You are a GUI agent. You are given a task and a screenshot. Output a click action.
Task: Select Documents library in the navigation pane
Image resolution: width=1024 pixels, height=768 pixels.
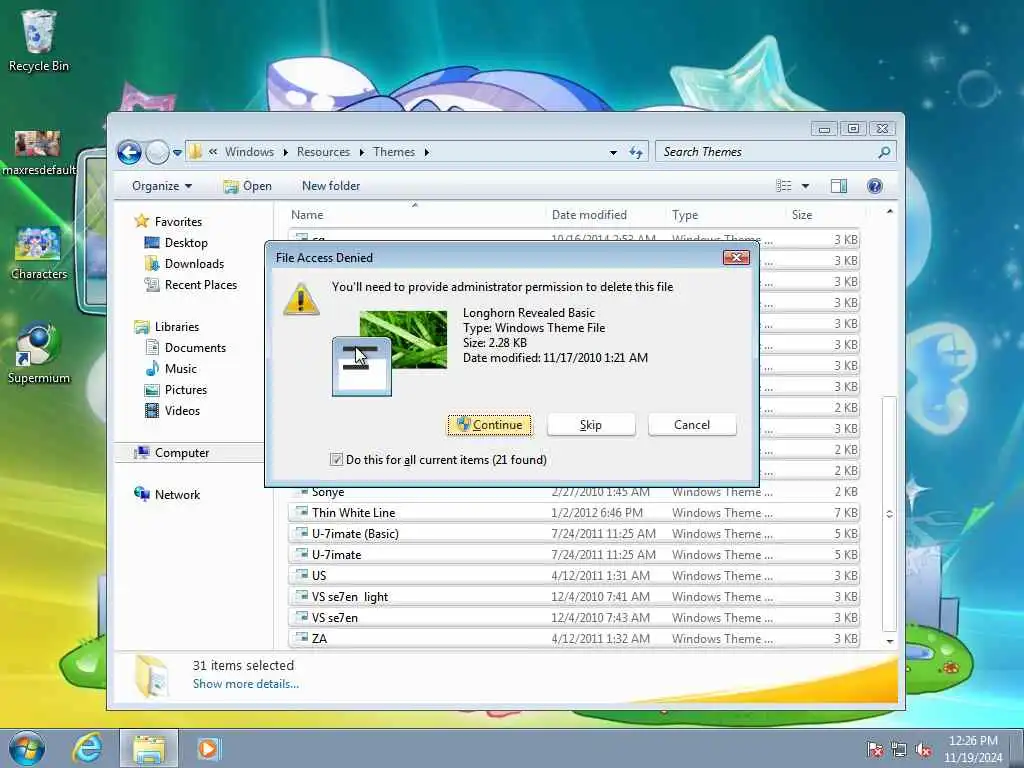pos(185,348)
